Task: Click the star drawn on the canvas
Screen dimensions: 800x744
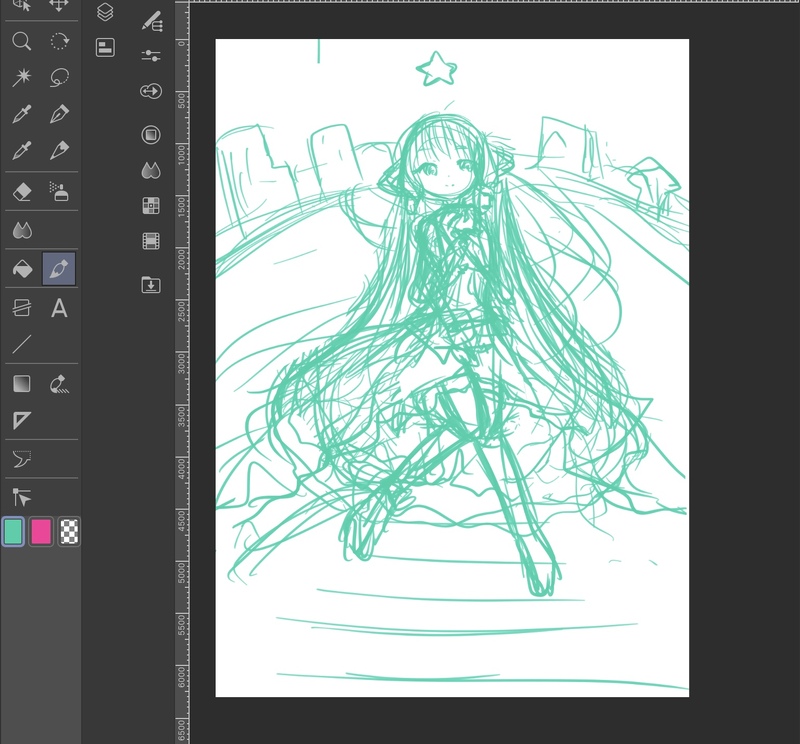Action: click(437, 69)
